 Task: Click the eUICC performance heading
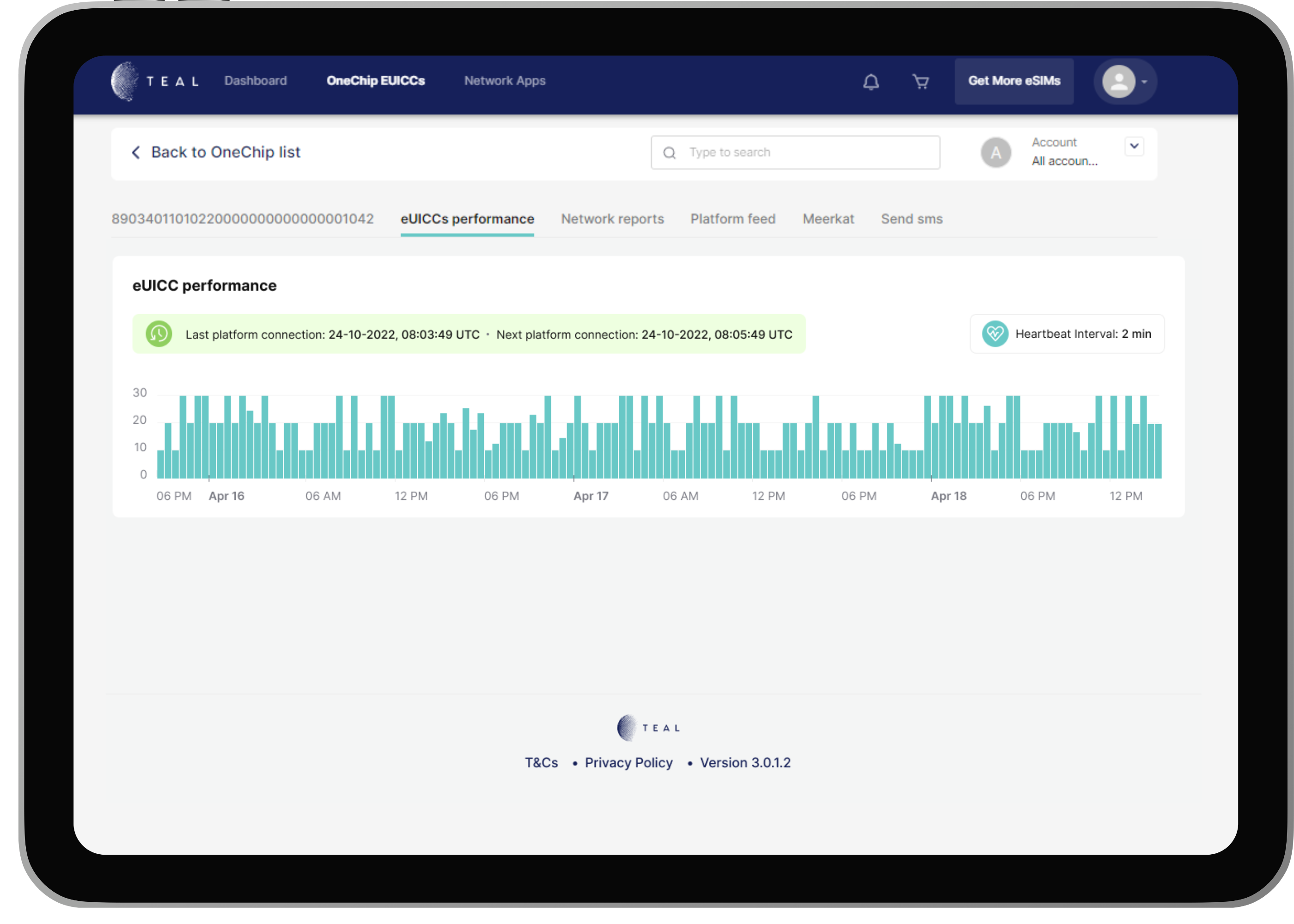[204, 286]
